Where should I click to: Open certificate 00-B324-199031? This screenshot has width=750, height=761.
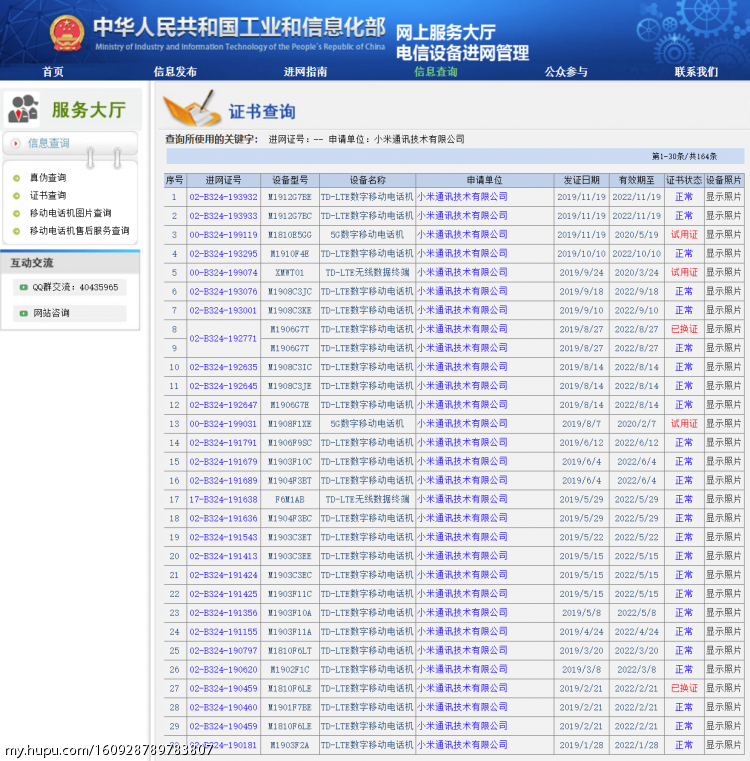point(223,424)
